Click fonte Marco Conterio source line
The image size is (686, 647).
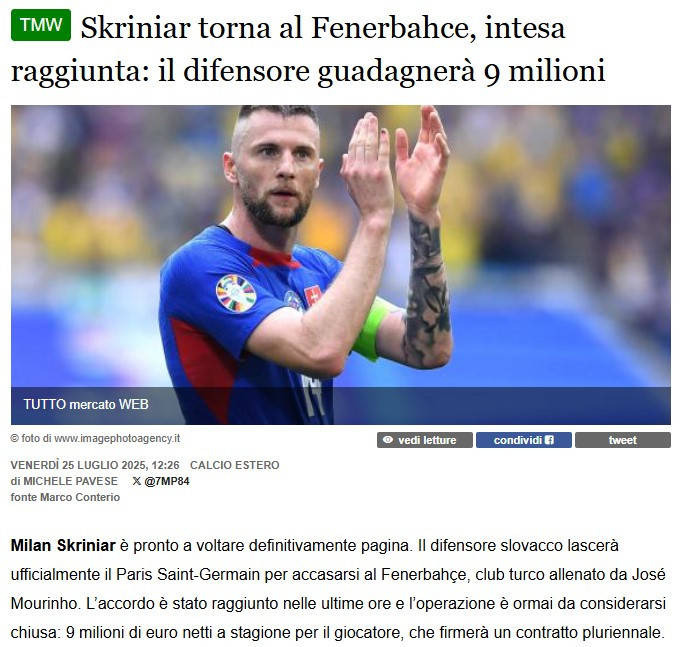tap(65, 497)
